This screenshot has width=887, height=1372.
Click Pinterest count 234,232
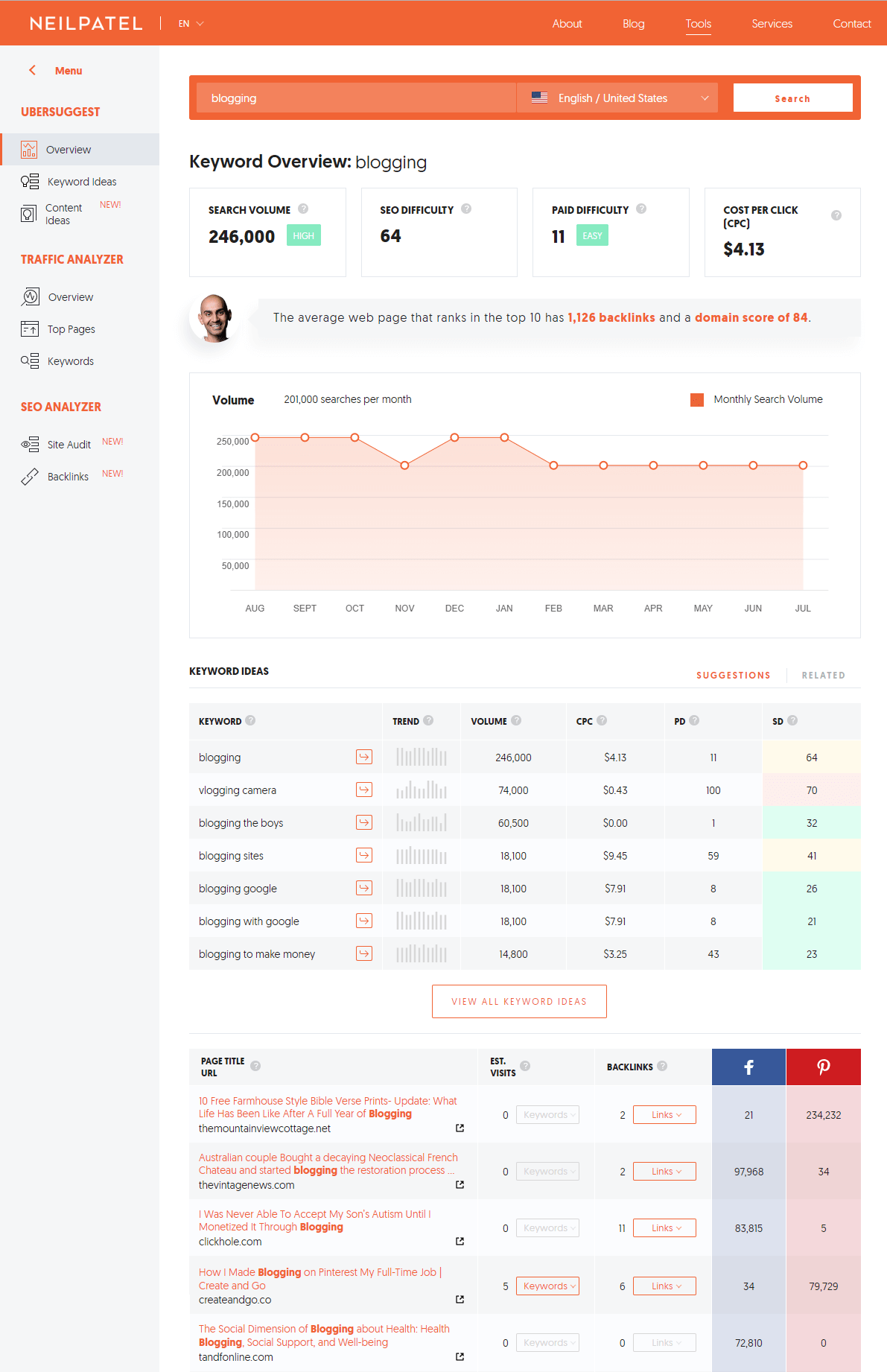(823, 1115)
